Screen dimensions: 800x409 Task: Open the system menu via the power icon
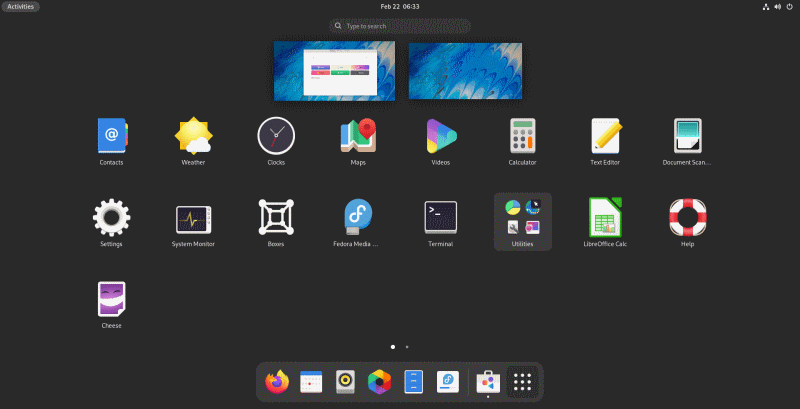coord(785,6)
